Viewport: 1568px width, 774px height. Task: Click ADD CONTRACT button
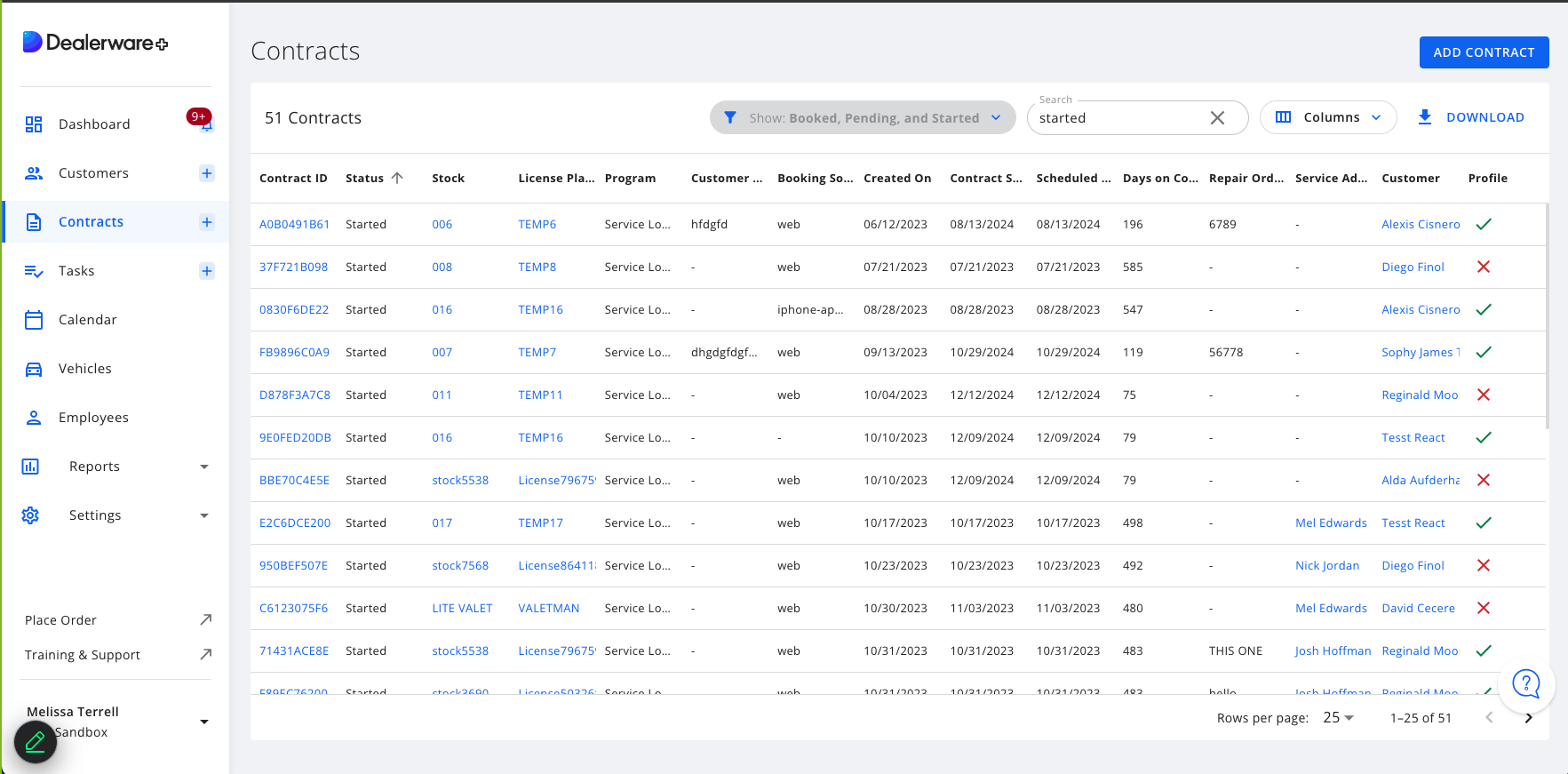(1484, 52)
